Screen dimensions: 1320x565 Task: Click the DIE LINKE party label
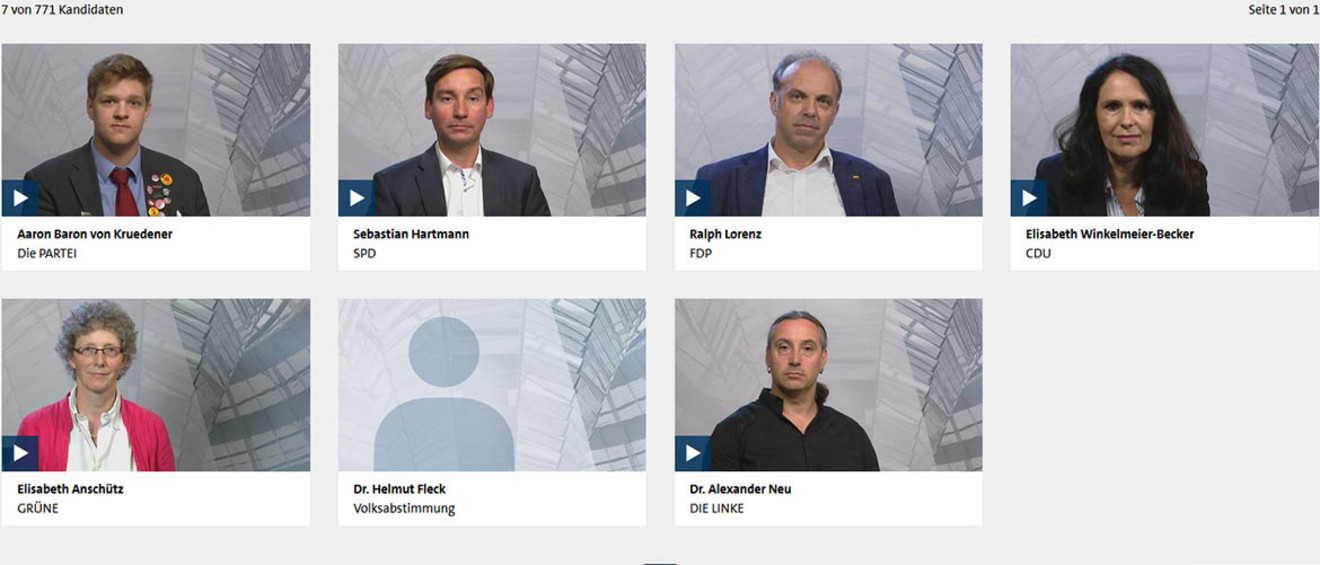coord(717,508)
